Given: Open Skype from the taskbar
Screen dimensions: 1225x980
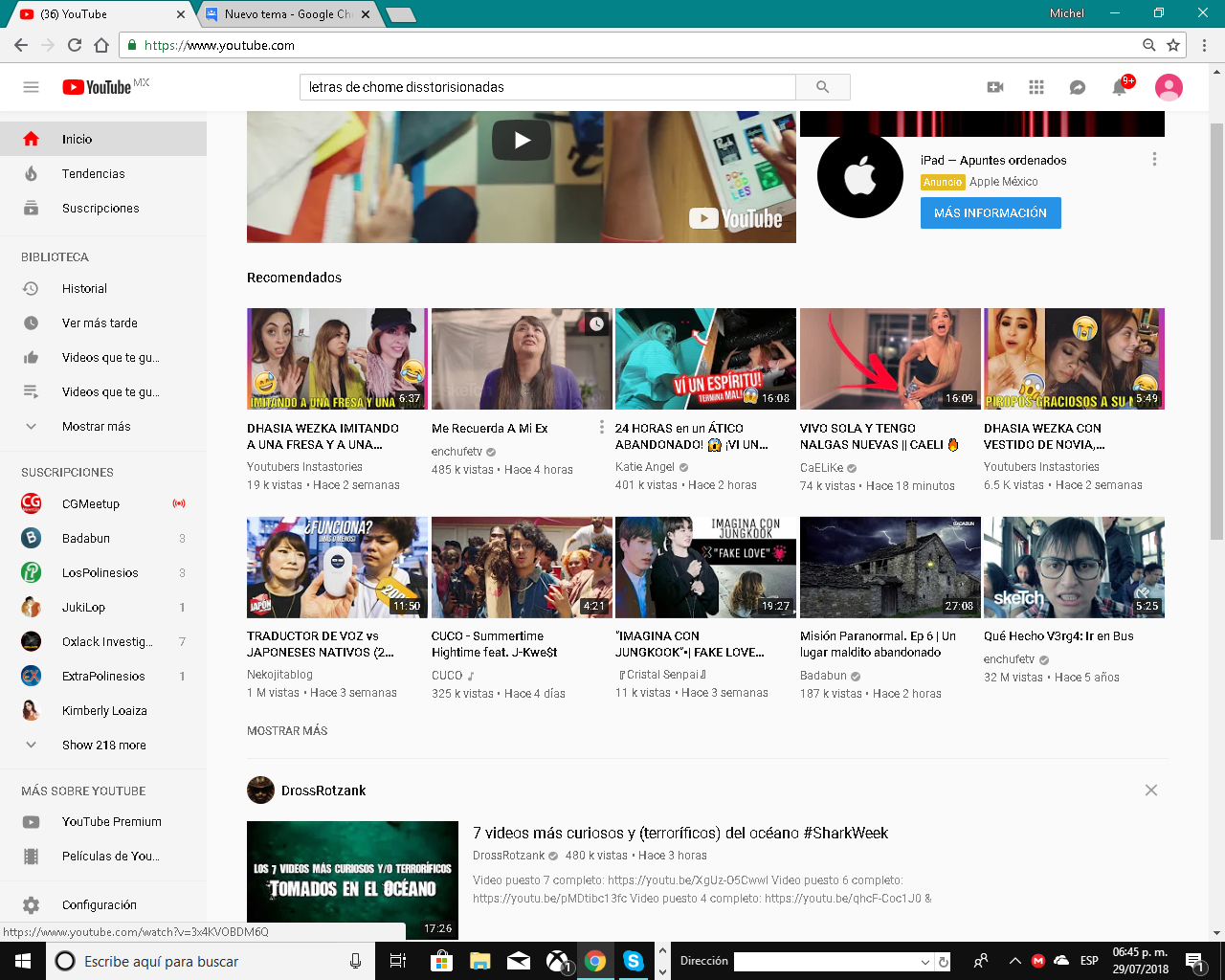Looking at the screenshot, I should 633,961.
